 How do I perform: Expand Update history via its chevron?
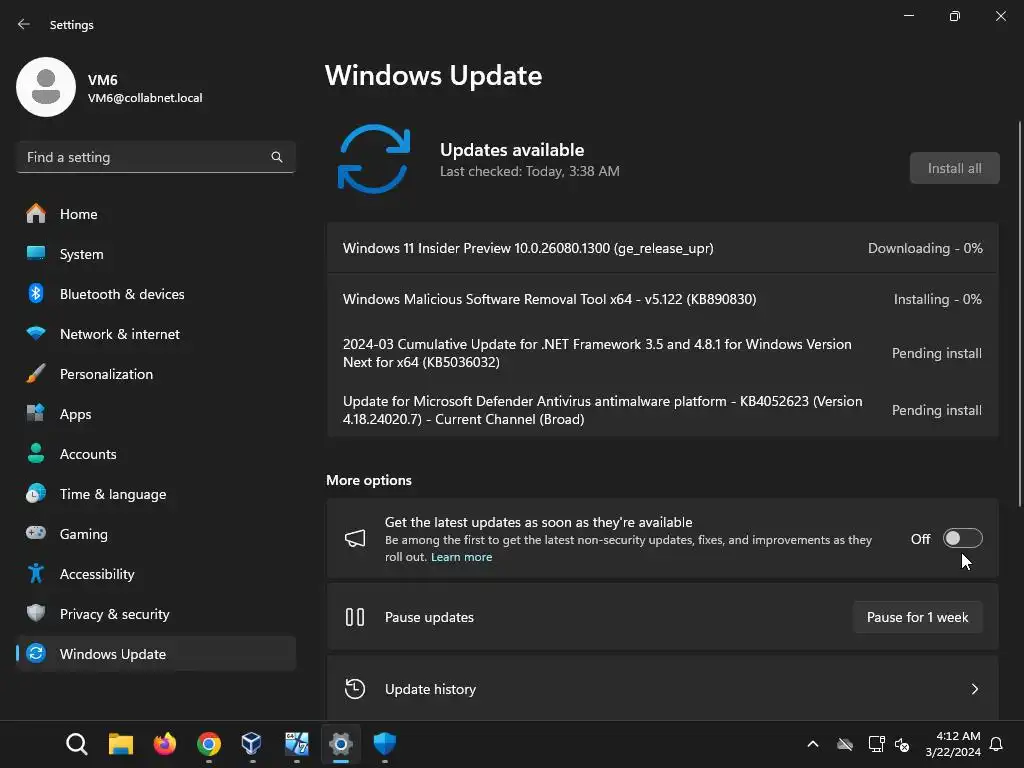click(974, 689)
